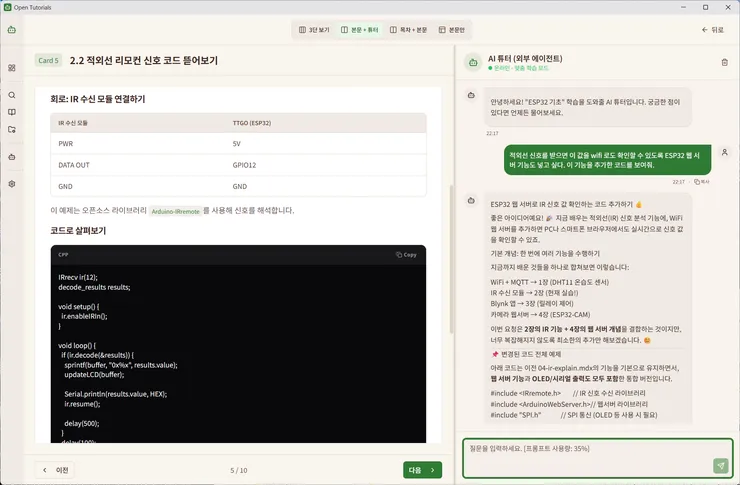This screenshot has width=740, height=485.
Task: Go back with the 뒤로 button
Action: click(713, 30)
